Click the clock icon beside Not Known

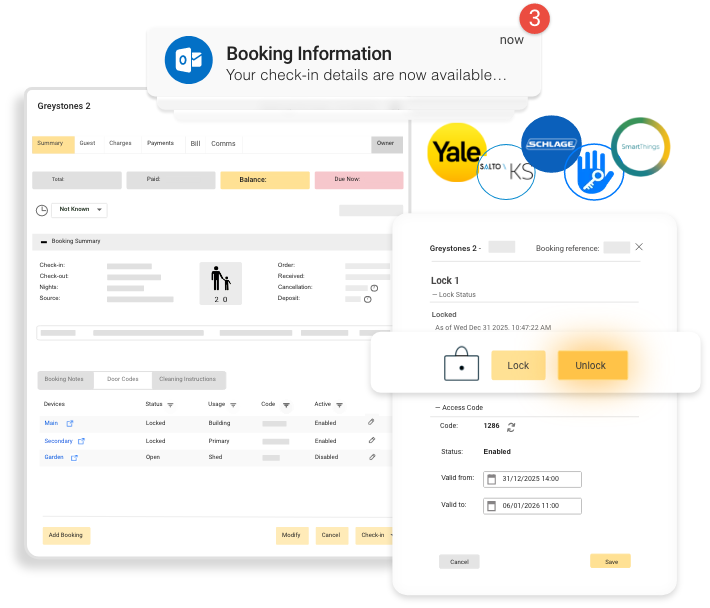42,211
